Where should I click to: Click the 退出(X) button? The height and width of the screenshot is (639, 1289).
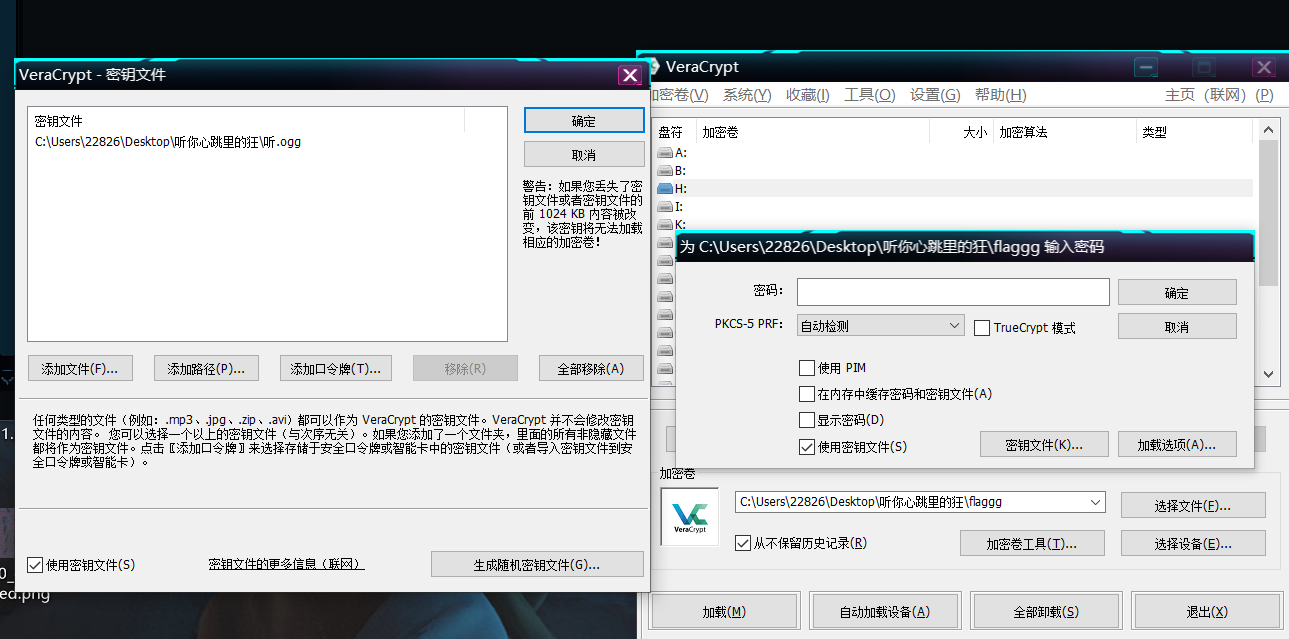click(1207, 611)
